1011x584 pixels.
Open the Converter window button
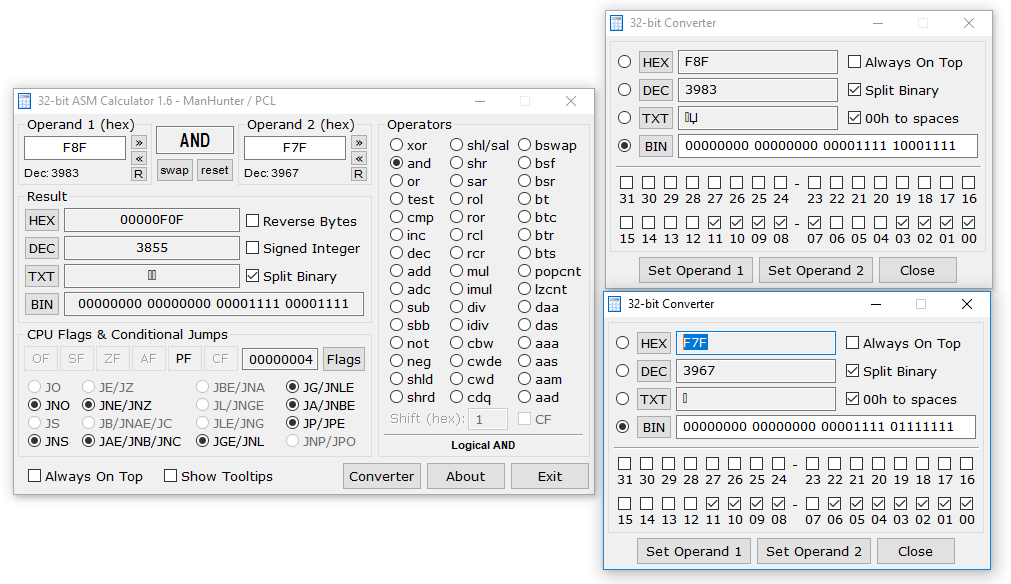[x=381, y=476]
